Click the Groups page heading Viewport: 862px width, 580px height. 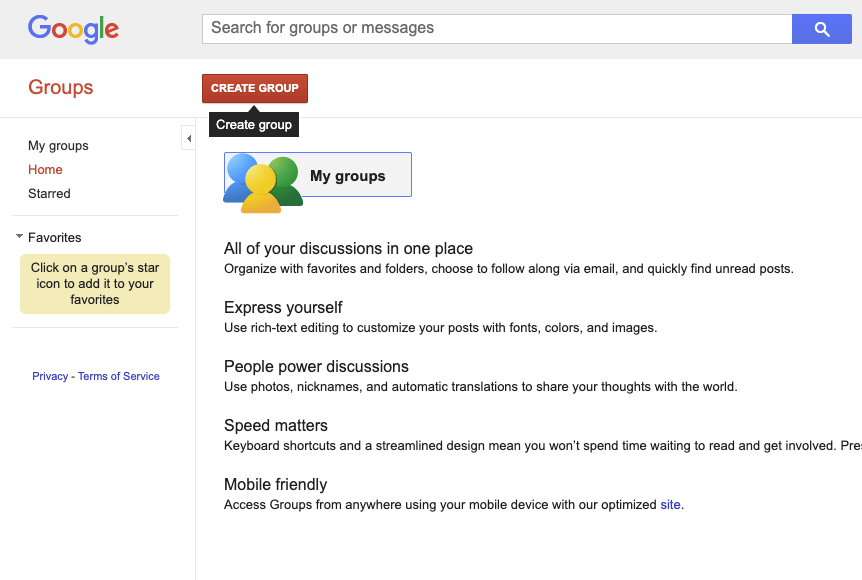coord(60,87)
